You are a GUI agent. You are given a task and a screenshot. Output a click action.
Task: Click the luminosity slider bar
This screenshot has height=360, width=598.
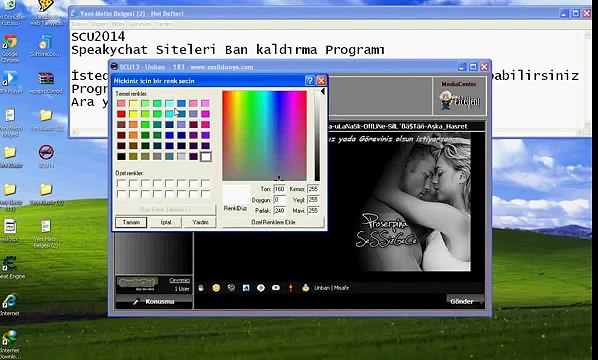(x=317, y=135)
